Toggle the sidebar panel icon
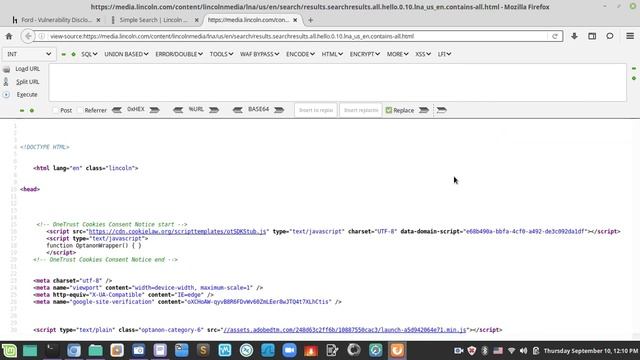The image size is (640, 360). (592, 36)
